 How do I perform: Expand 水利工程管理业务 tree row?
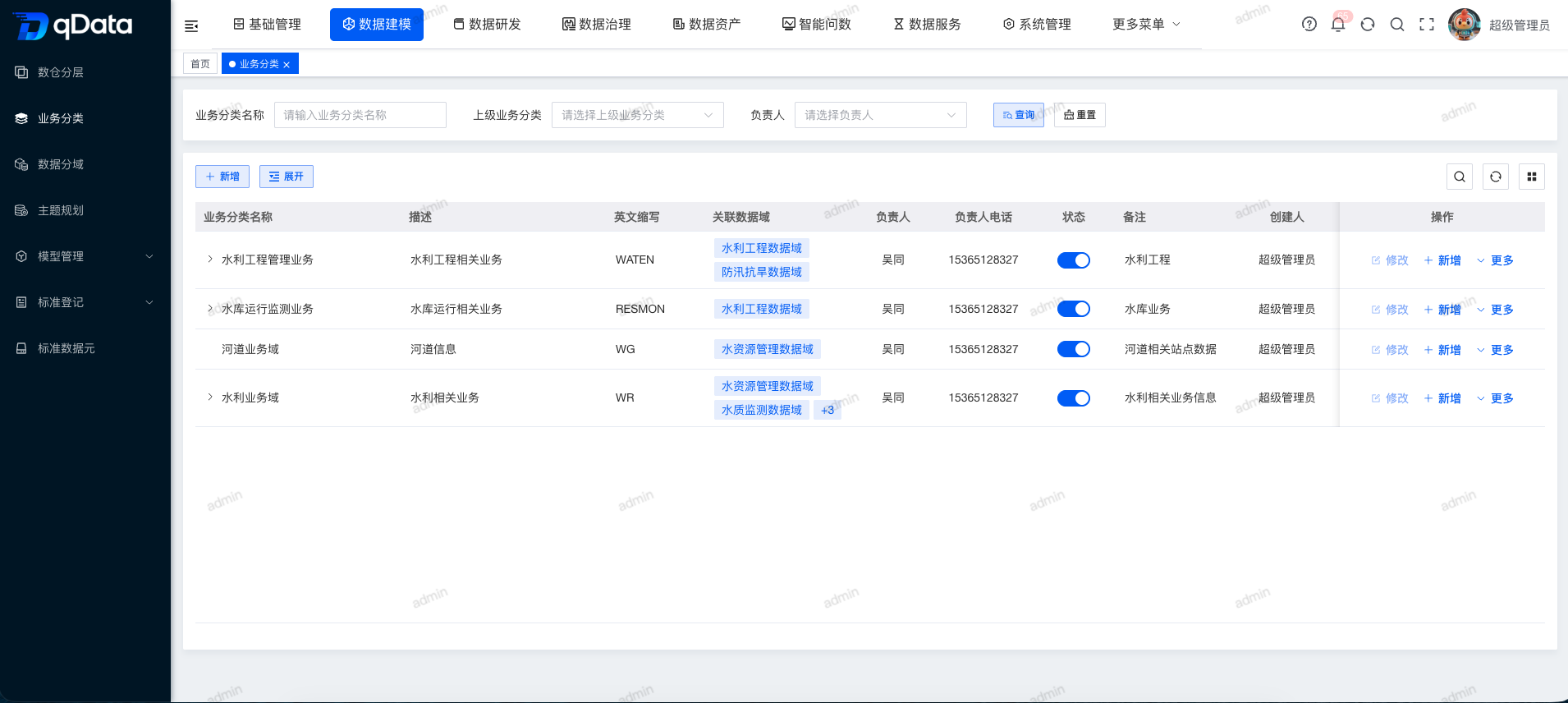coord(210,260)
